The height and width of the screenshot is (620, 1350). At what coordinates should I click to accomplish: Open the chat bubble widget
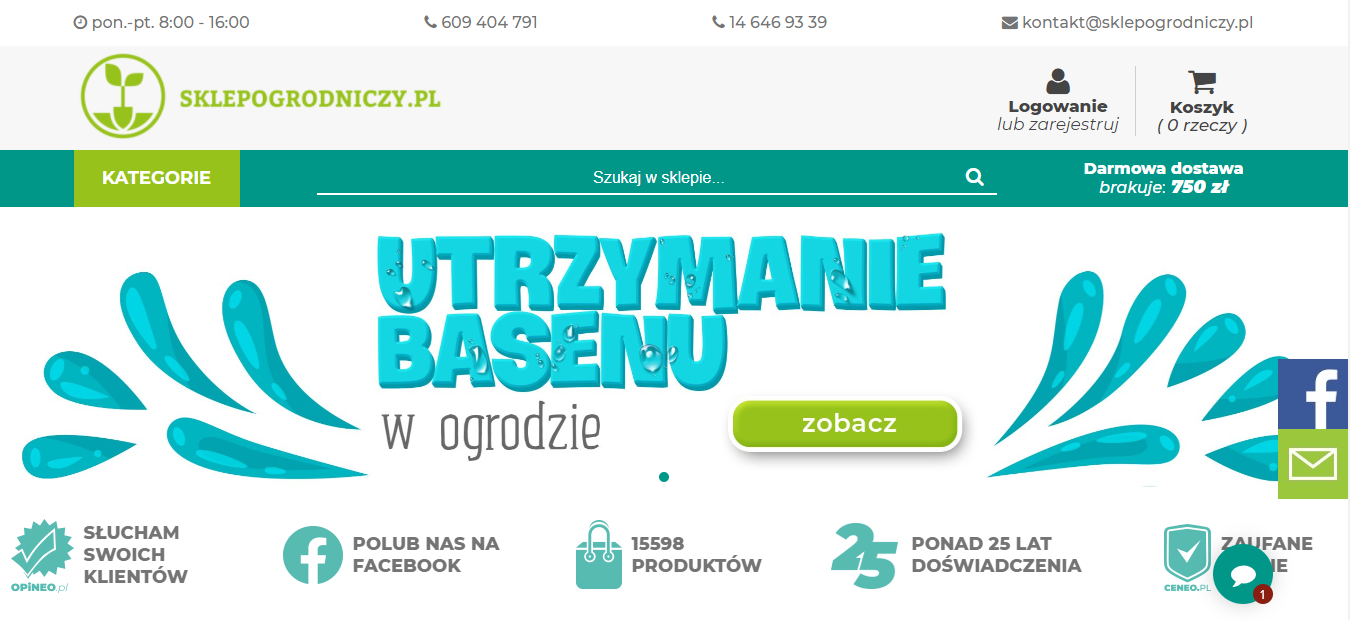tap(1243, 574)
